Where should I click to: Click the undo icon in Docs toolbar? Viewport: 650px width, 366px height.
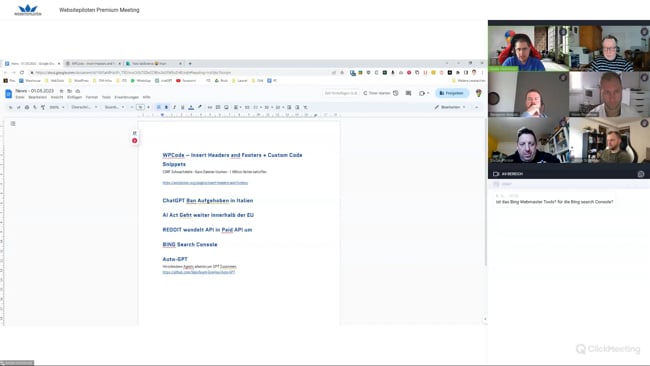pos(11,107)
